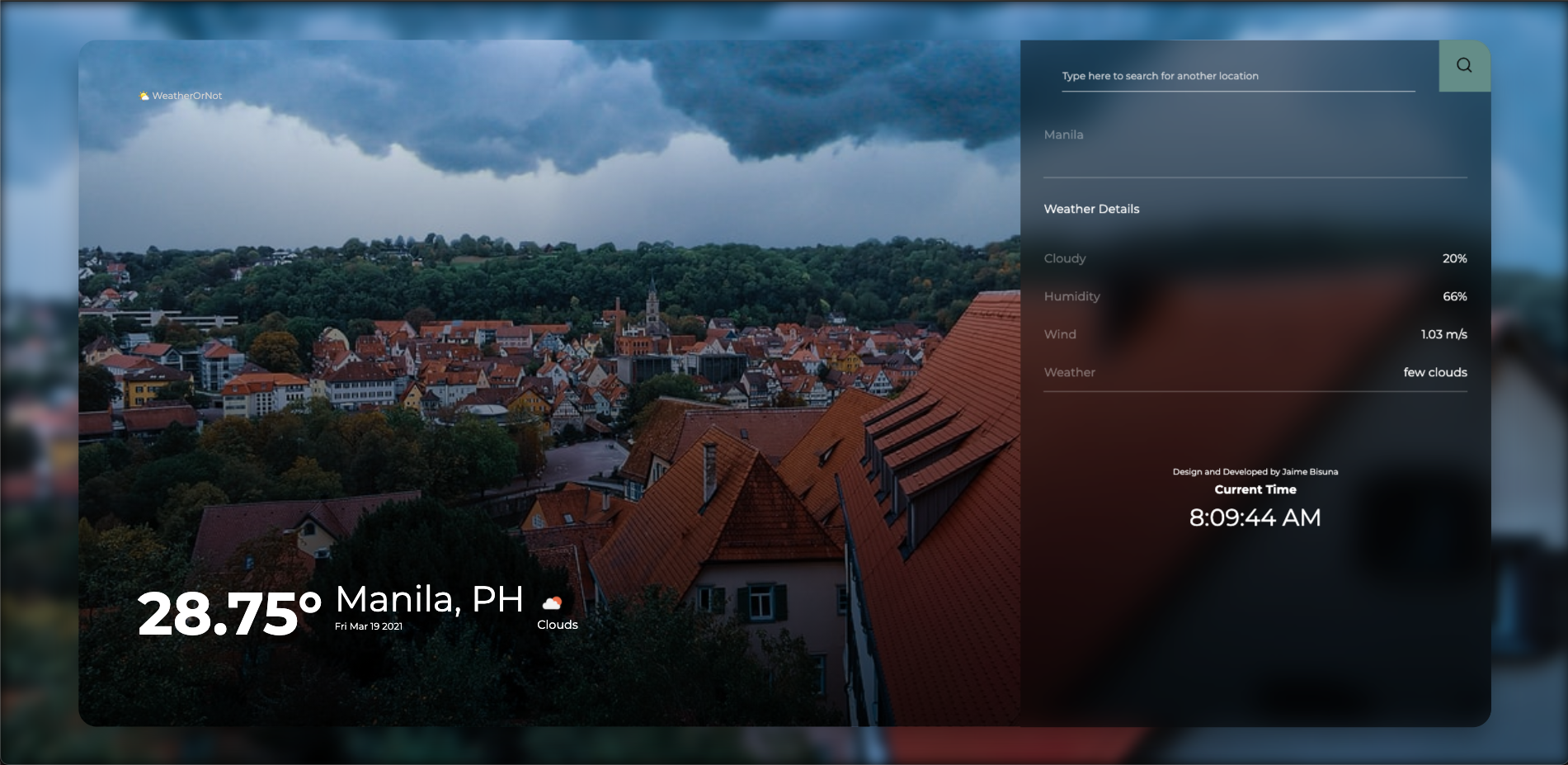The width and height of the screenshot is (1568, 765).
Task: Click the Wind row label
Action: (1060, 334)
